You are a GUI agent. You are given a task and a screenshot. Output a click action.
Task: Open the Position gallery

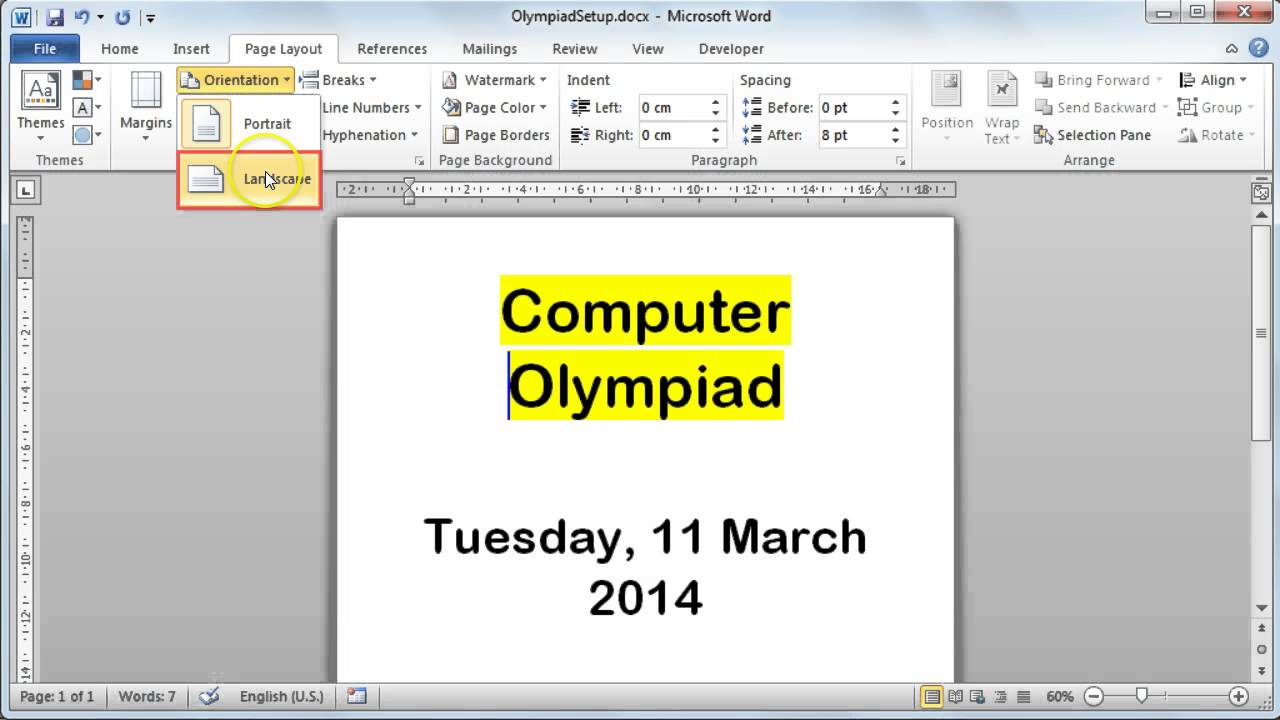pyautogui.click(x=947, y=107)
